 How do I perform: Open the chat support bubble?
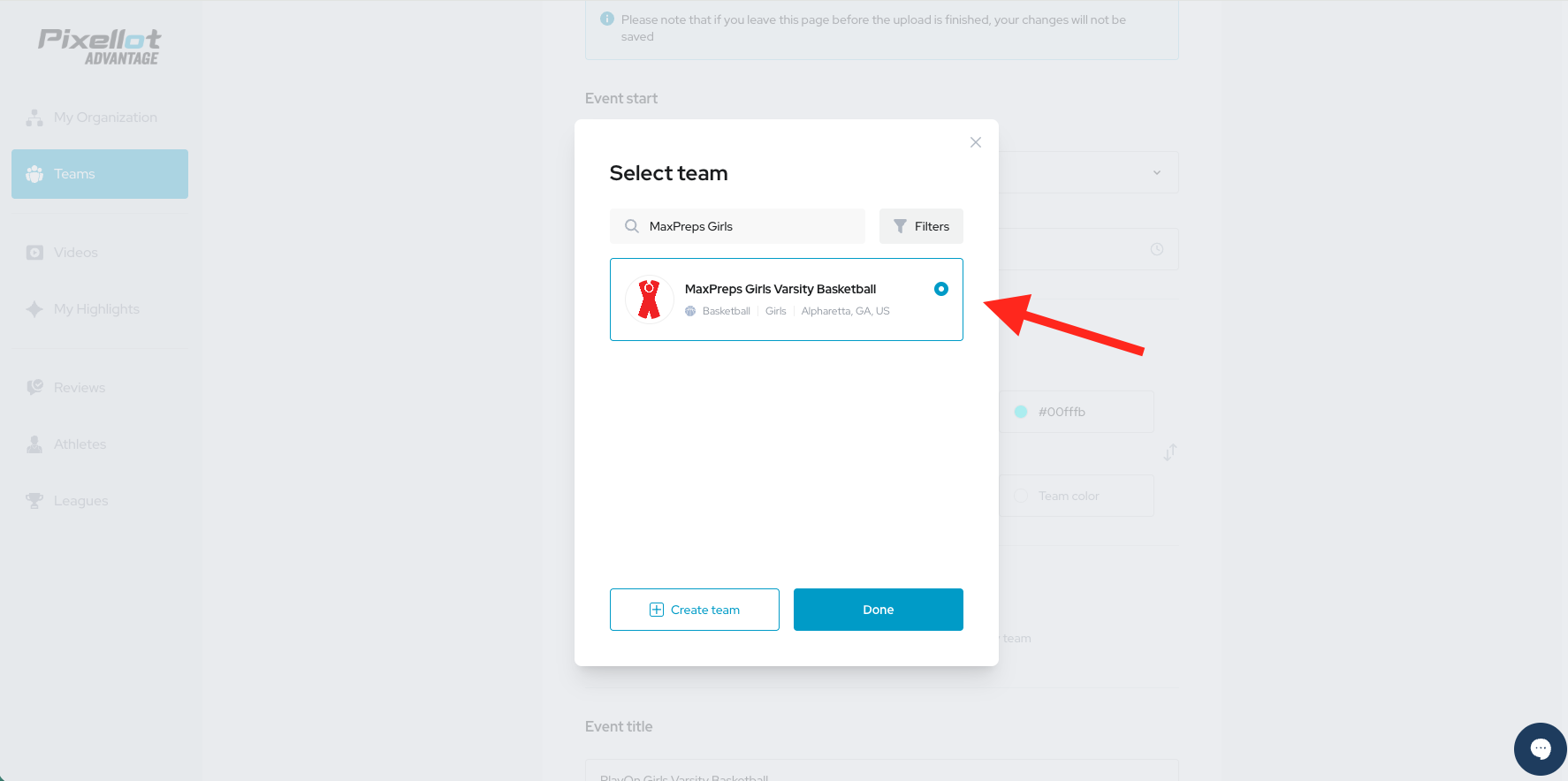coord(1540,748)
